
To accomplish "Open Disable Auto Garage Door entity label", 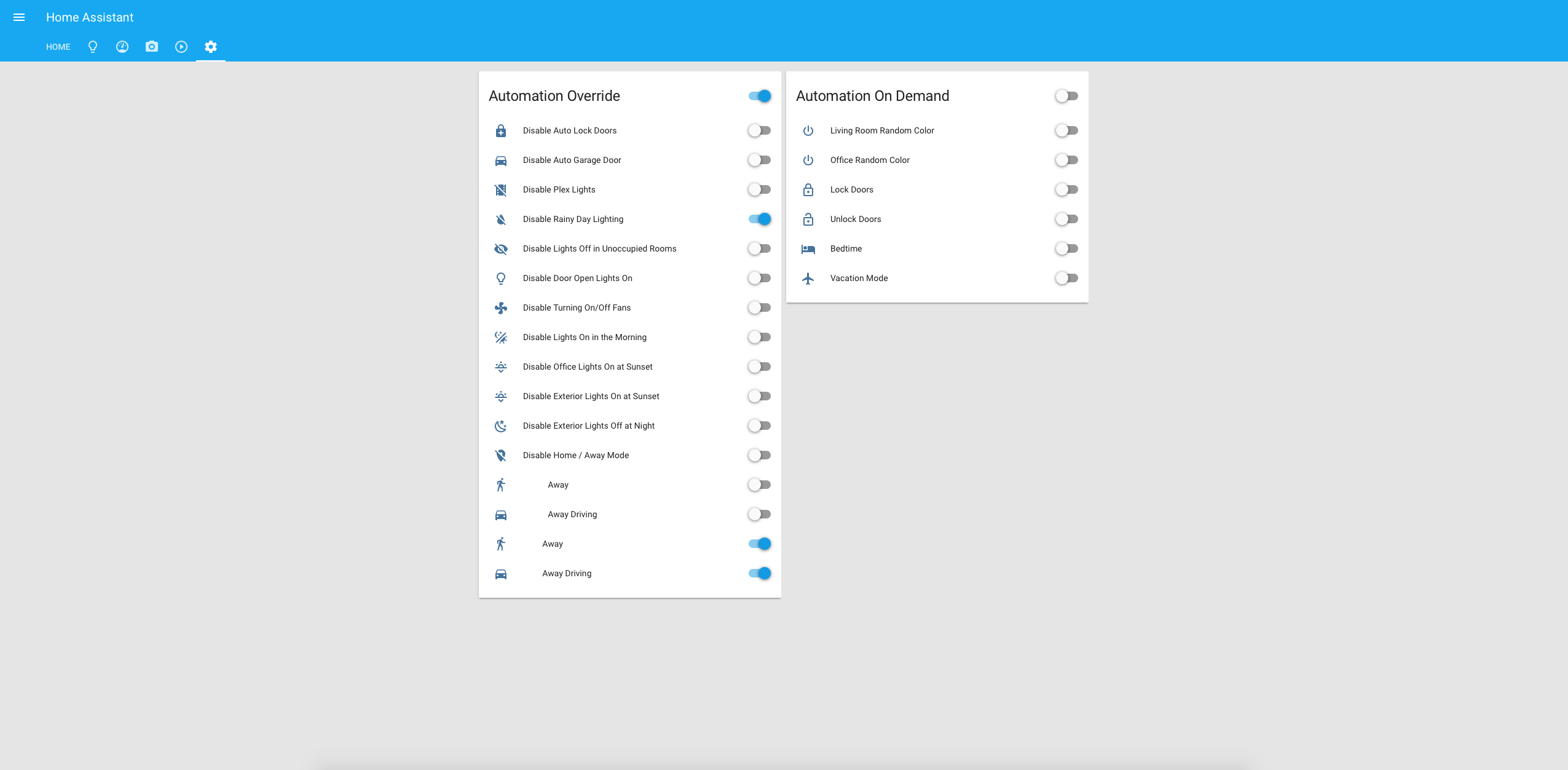I will [x=572, y=160].
